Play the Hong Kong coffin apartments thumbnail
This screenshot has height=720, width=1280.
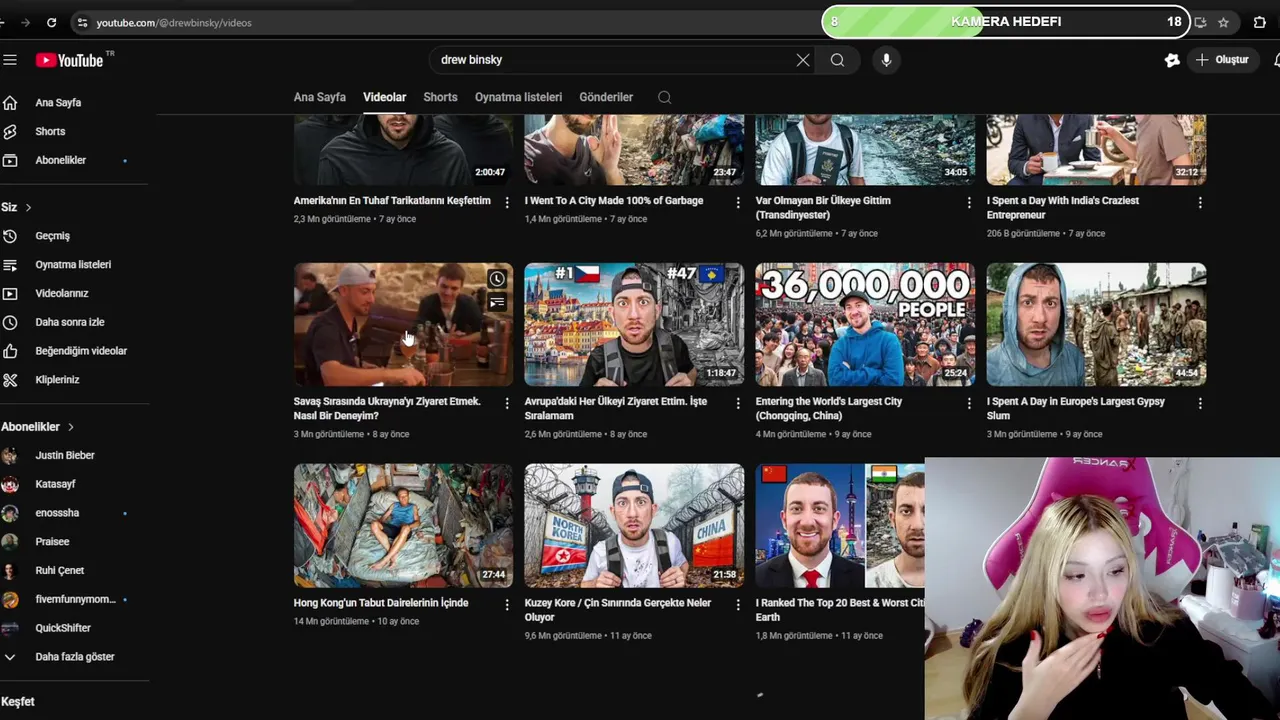pyautogui.click(x=403, y=526)
